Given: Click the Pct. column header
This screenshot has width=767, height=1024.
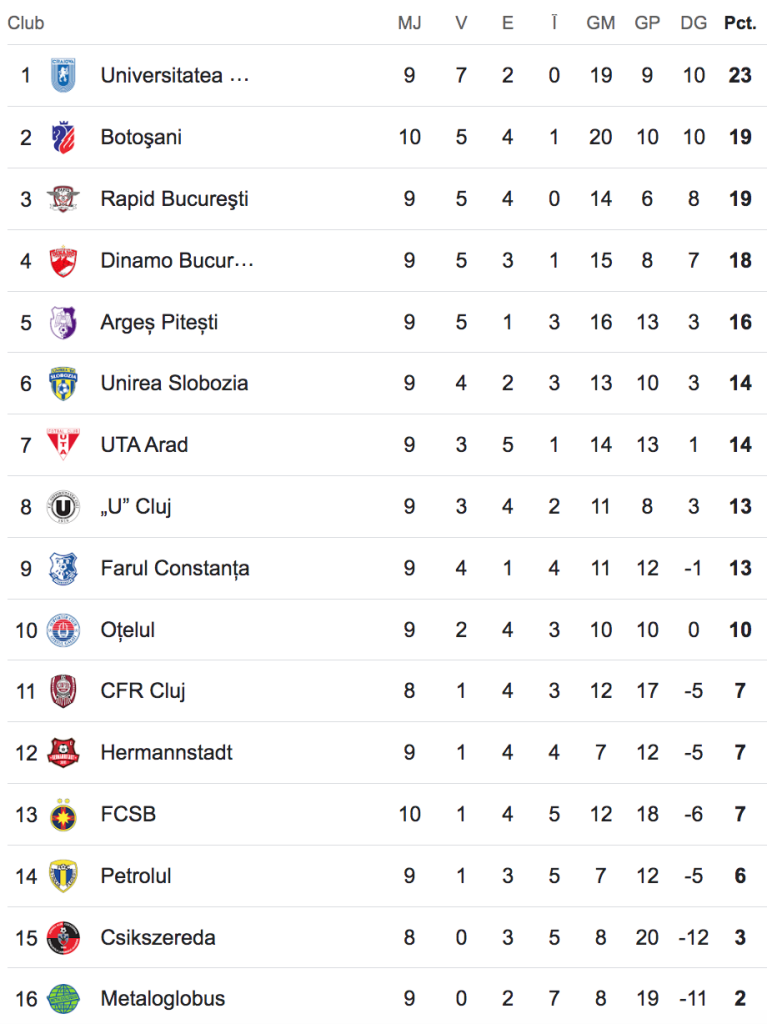Looking at the screenshot, I should pyautogui.click(x=740, y=23).
